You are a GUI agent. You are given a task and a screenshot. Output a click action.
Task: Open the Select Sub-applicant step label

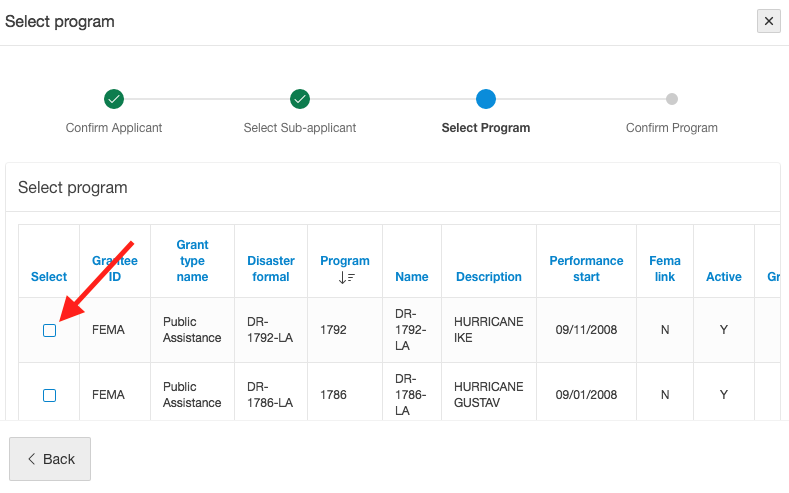point(300,128)
